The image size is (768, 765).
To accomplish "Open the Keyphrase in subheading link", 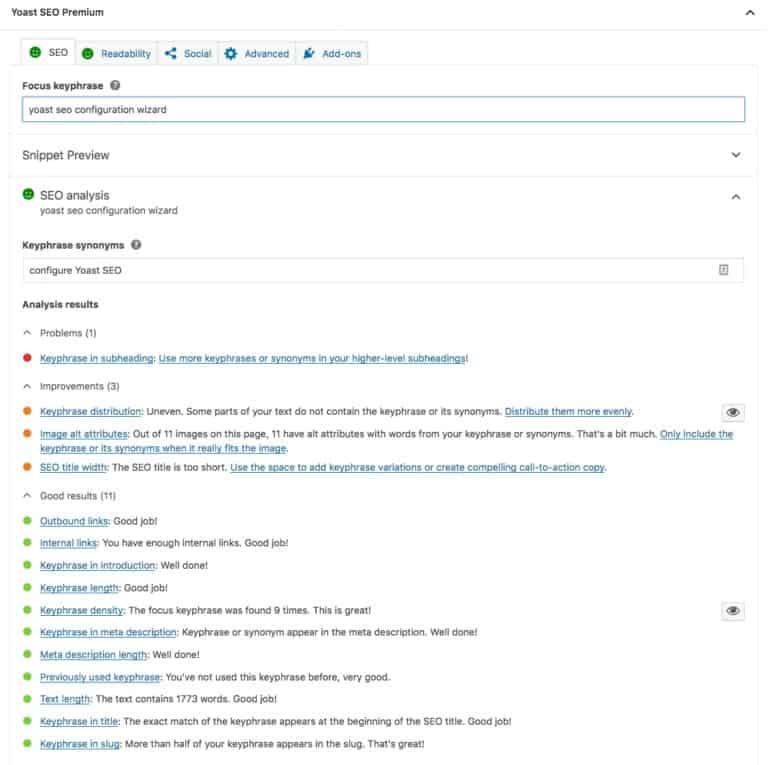I will point(97,358).
